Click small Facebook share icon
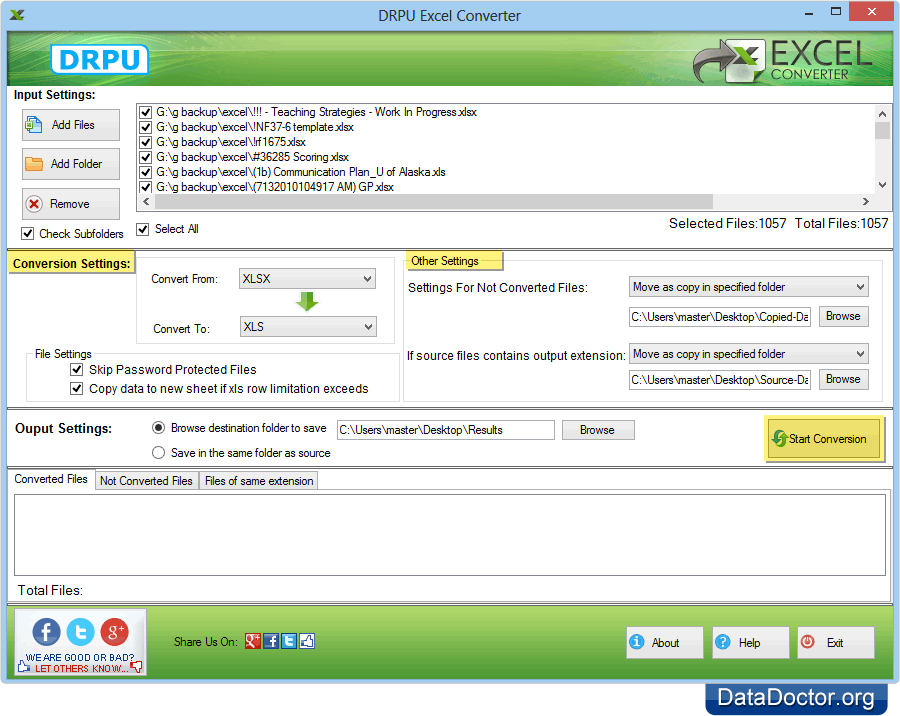Image resolution: width=900 pixels, height=716 pixels. point(271,641)
